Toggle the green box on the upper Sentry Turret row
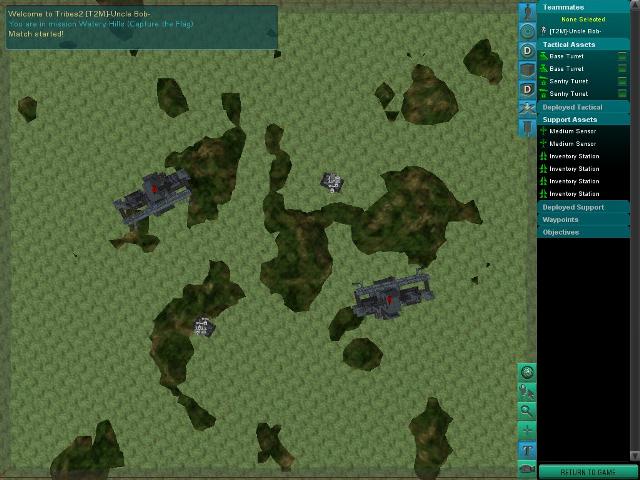This screenshot has height=480, width=640. [622, 81]
